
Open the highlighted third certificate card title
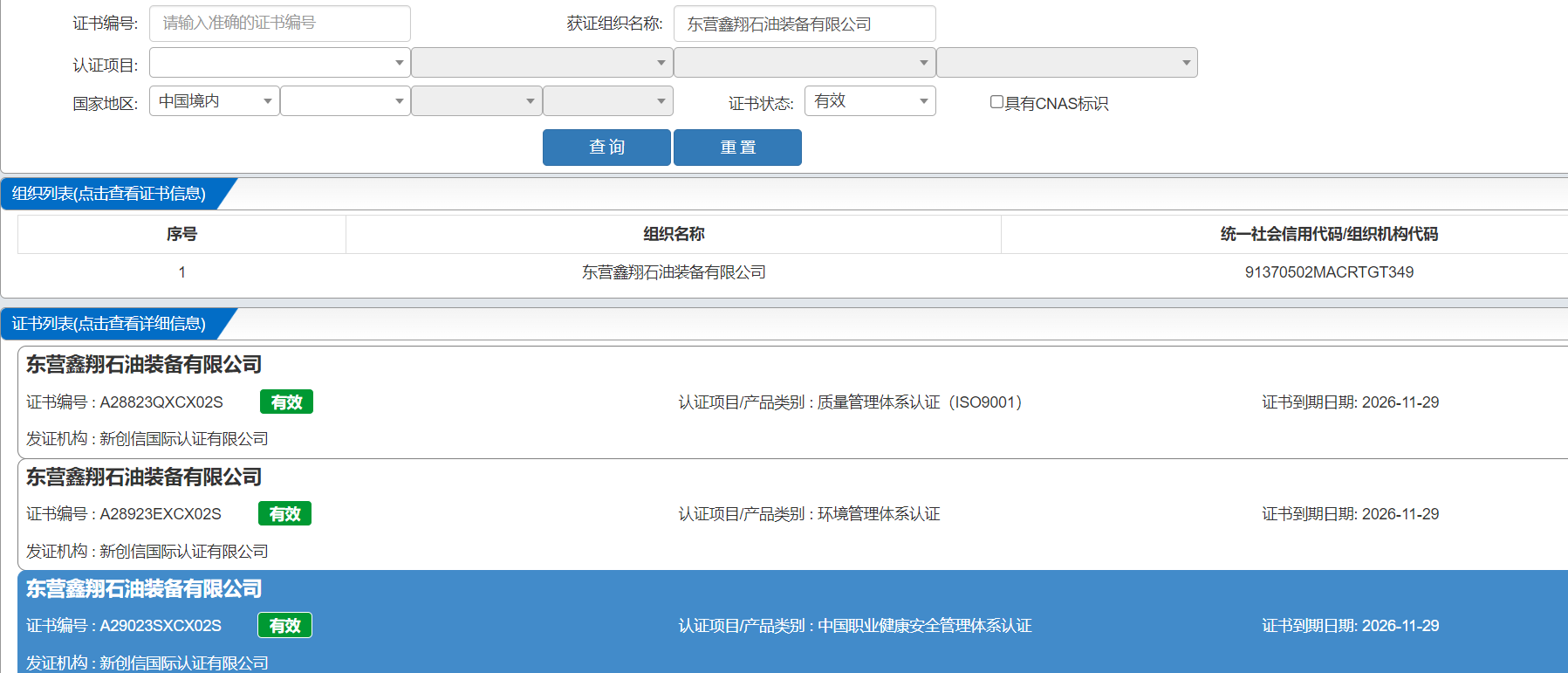point(144,589)
